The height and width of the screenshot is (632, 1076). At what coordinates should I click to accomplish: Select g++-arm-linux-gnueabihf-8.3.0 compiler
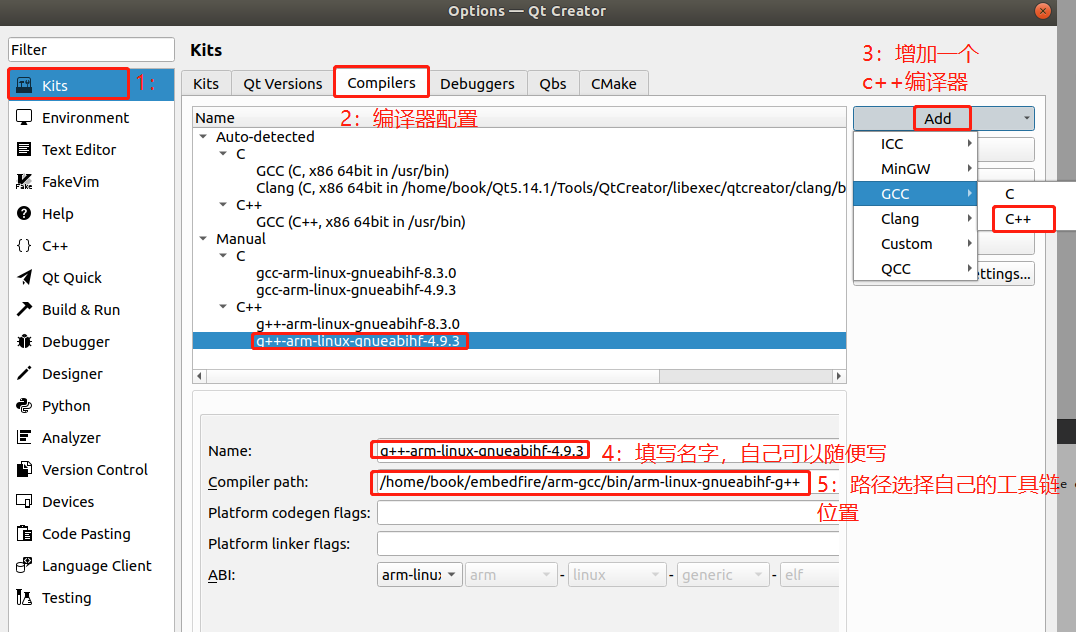[x=358, y=324]
